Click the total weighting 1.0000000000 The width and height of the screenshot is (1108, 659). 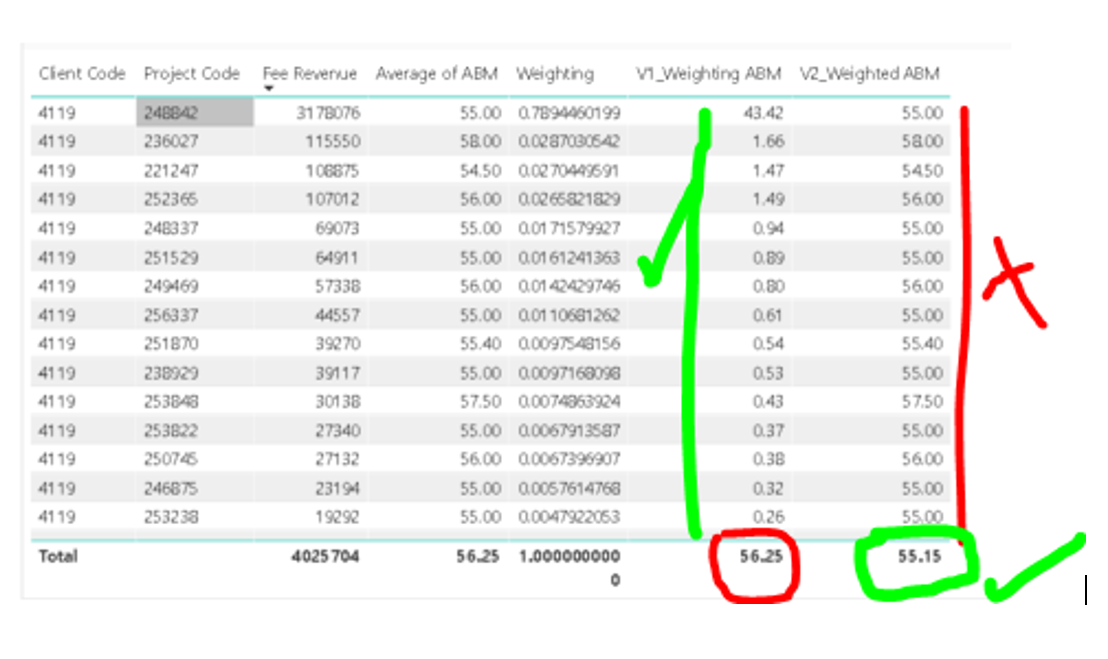[x=569, y=568]
